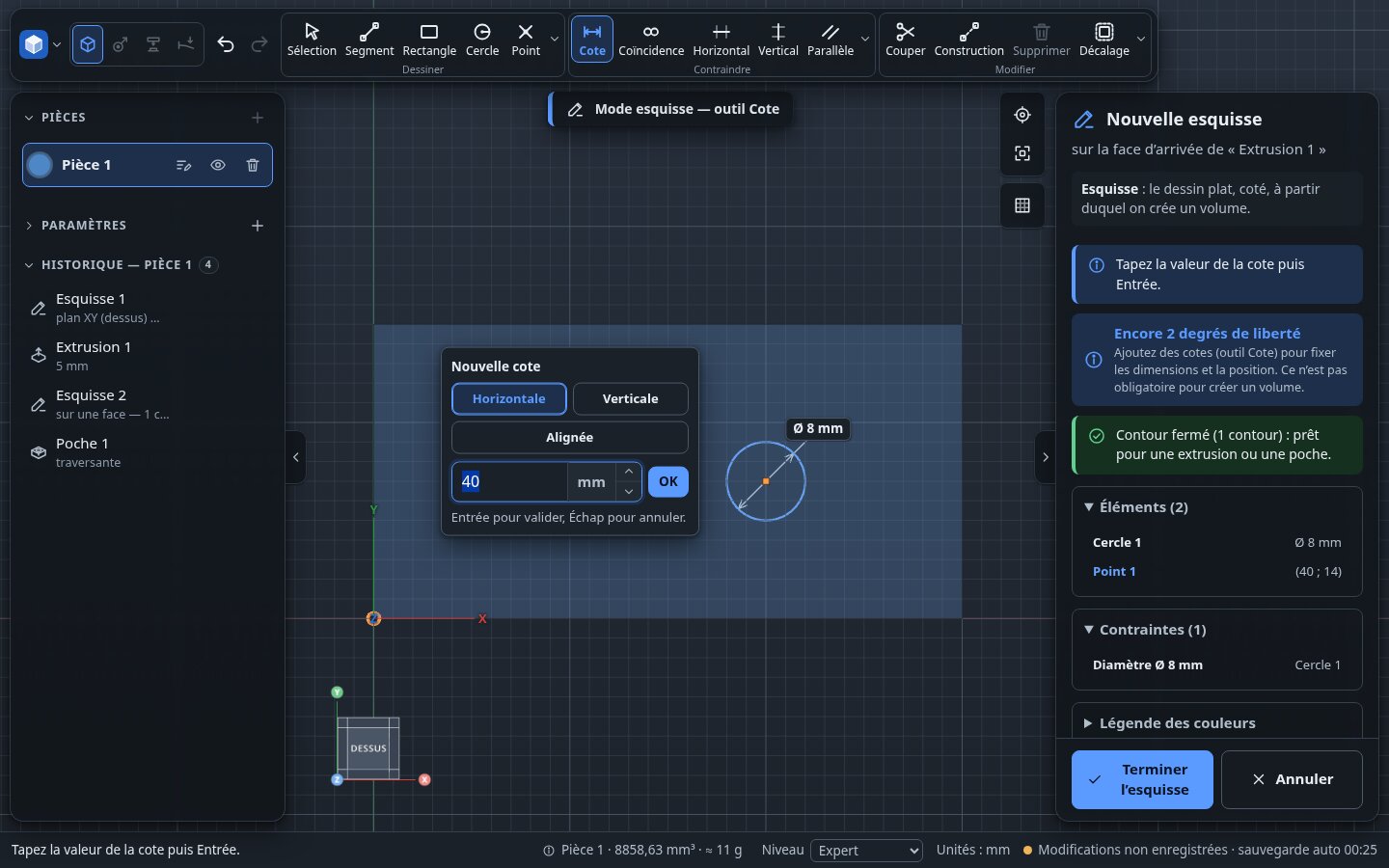Viewport: 1389px width, 868px height.
Task: Apply the Parallèle constraint
Action: 831,40
